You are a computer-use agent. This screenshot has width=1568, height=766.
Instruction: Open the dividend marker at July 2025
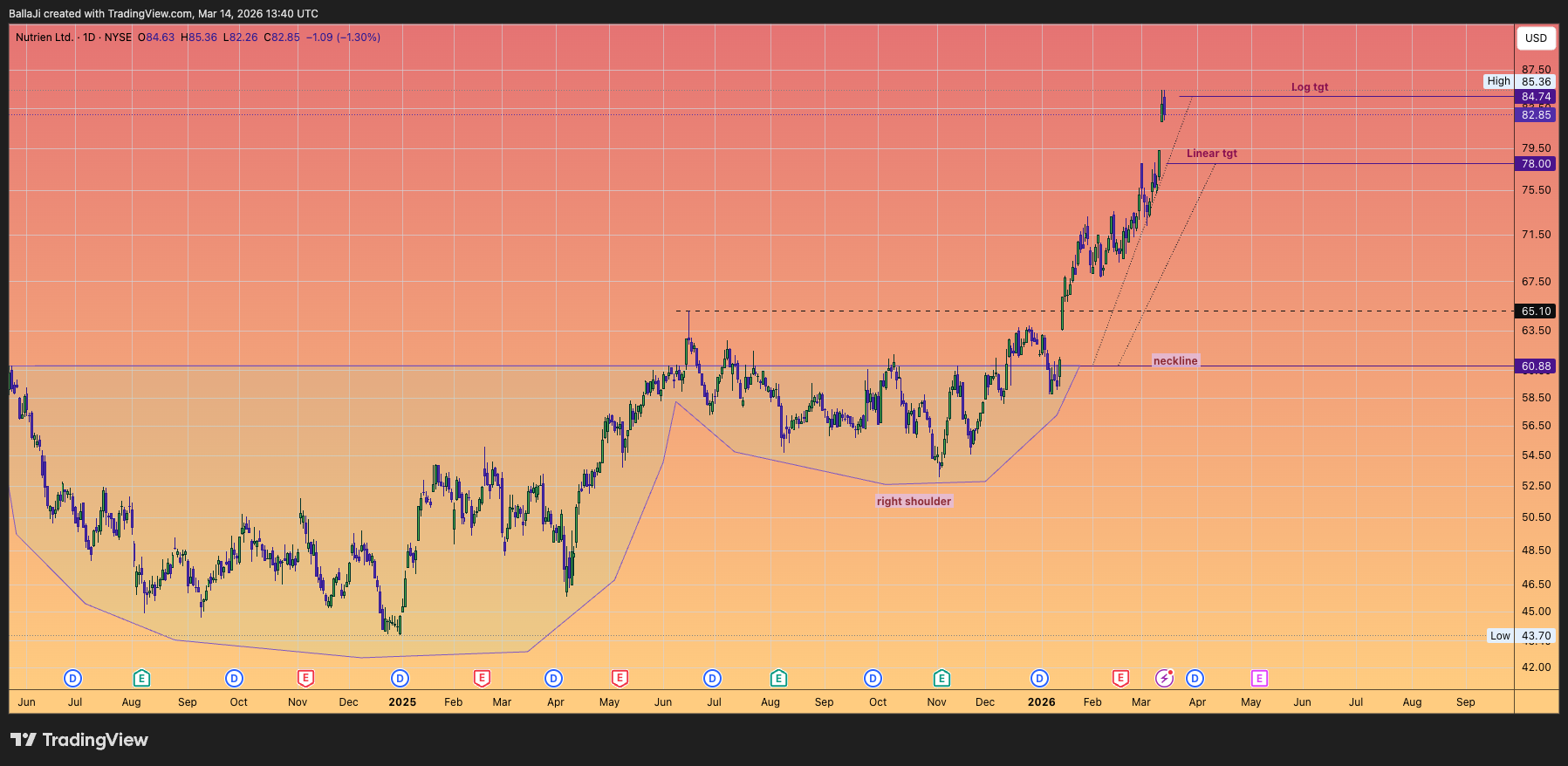pos(712,678)
